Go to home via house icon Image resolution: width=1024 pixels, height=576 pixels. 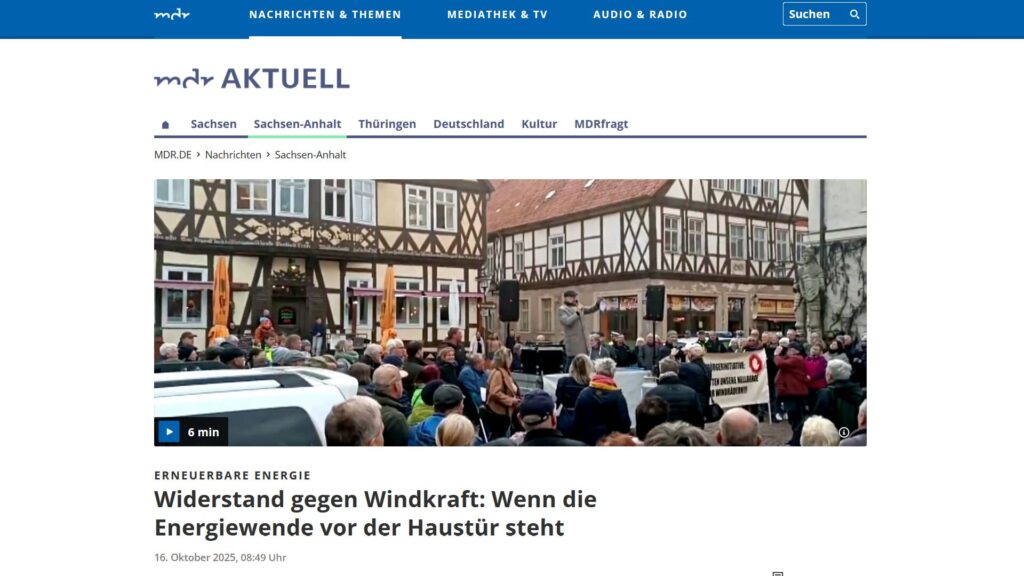[165, 125]
